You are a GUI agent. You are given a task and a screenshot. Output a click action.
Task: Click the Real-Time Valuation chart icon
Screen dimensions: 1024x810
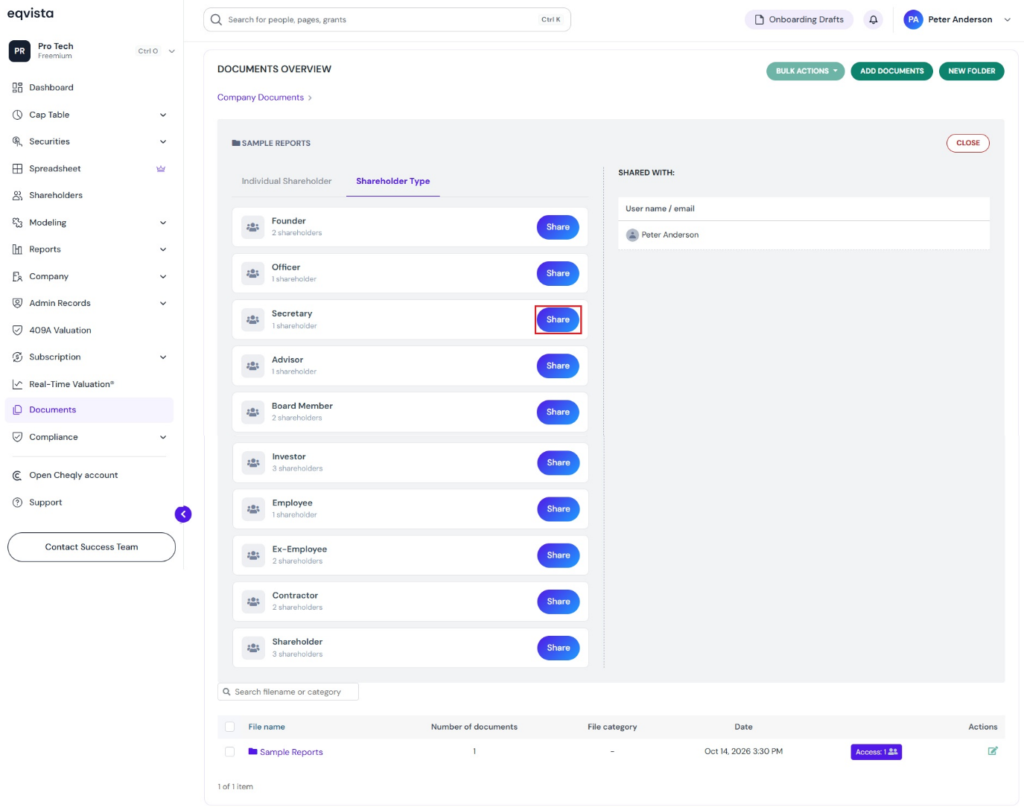(x=17, y=384)
